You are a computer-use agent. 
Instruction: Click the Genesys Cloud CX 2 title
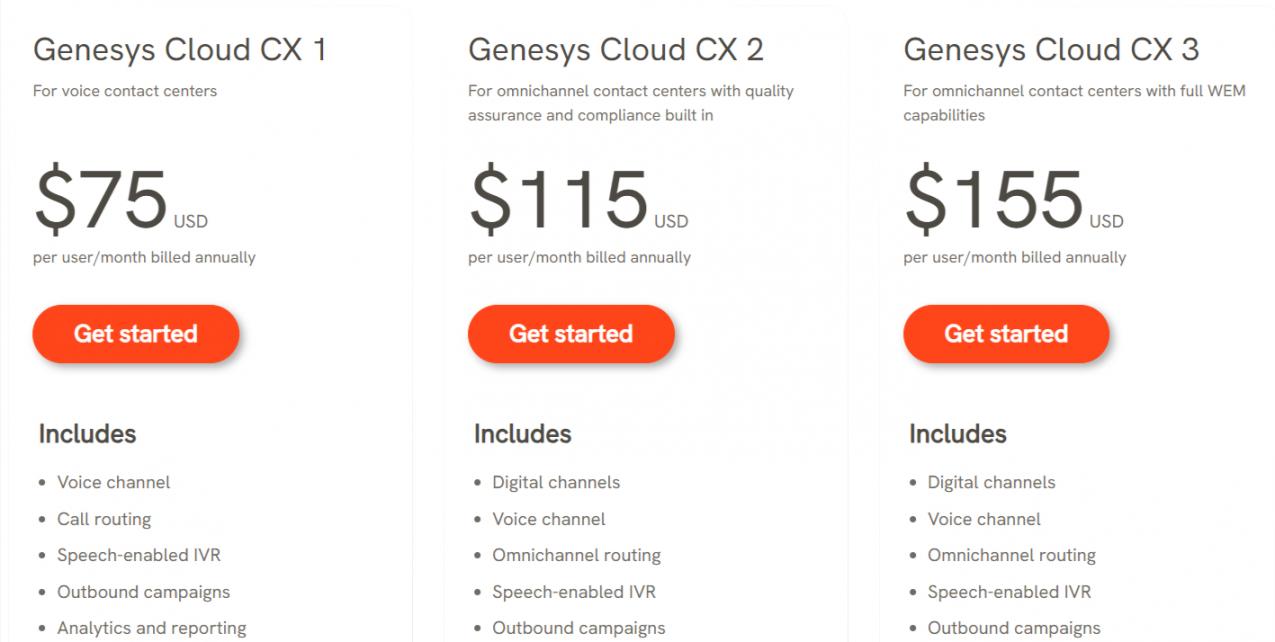click(x=616, y=49)
